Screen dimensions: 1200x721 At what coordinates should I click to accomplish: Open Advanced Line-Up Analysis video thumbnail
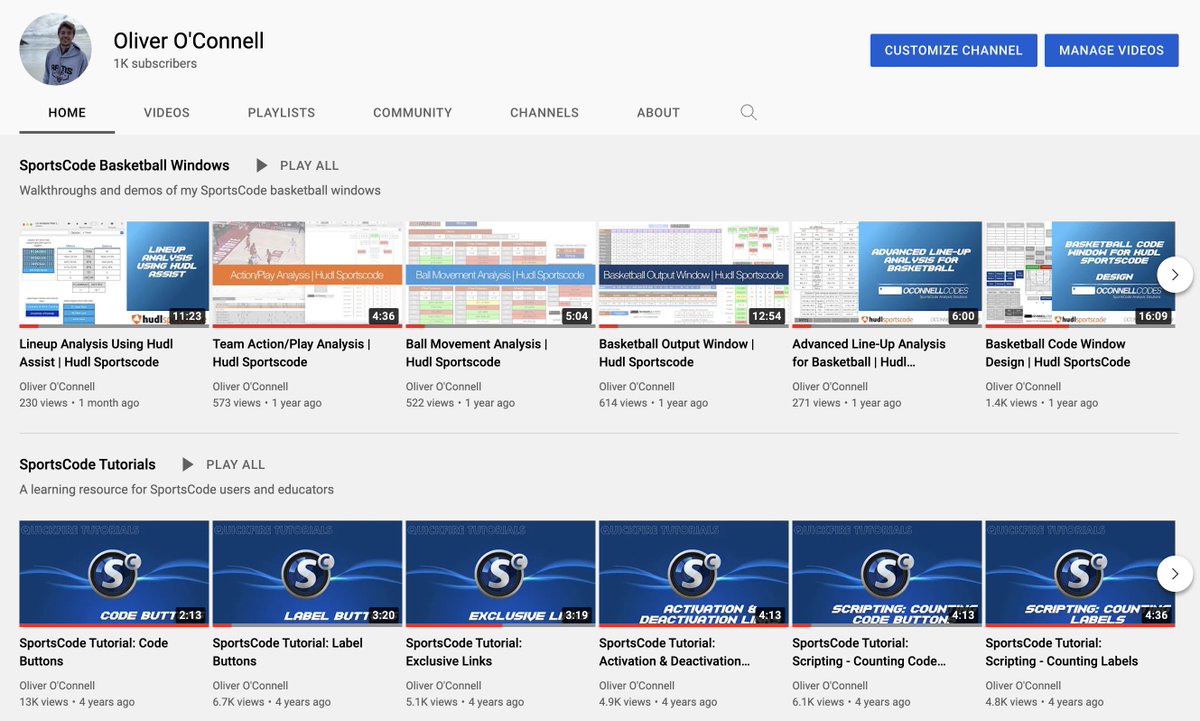click(x=887, y=275)
